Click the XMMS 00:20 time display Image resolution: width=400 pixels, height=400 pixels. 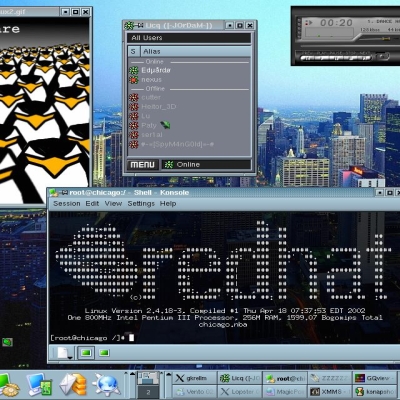point(336,23)
